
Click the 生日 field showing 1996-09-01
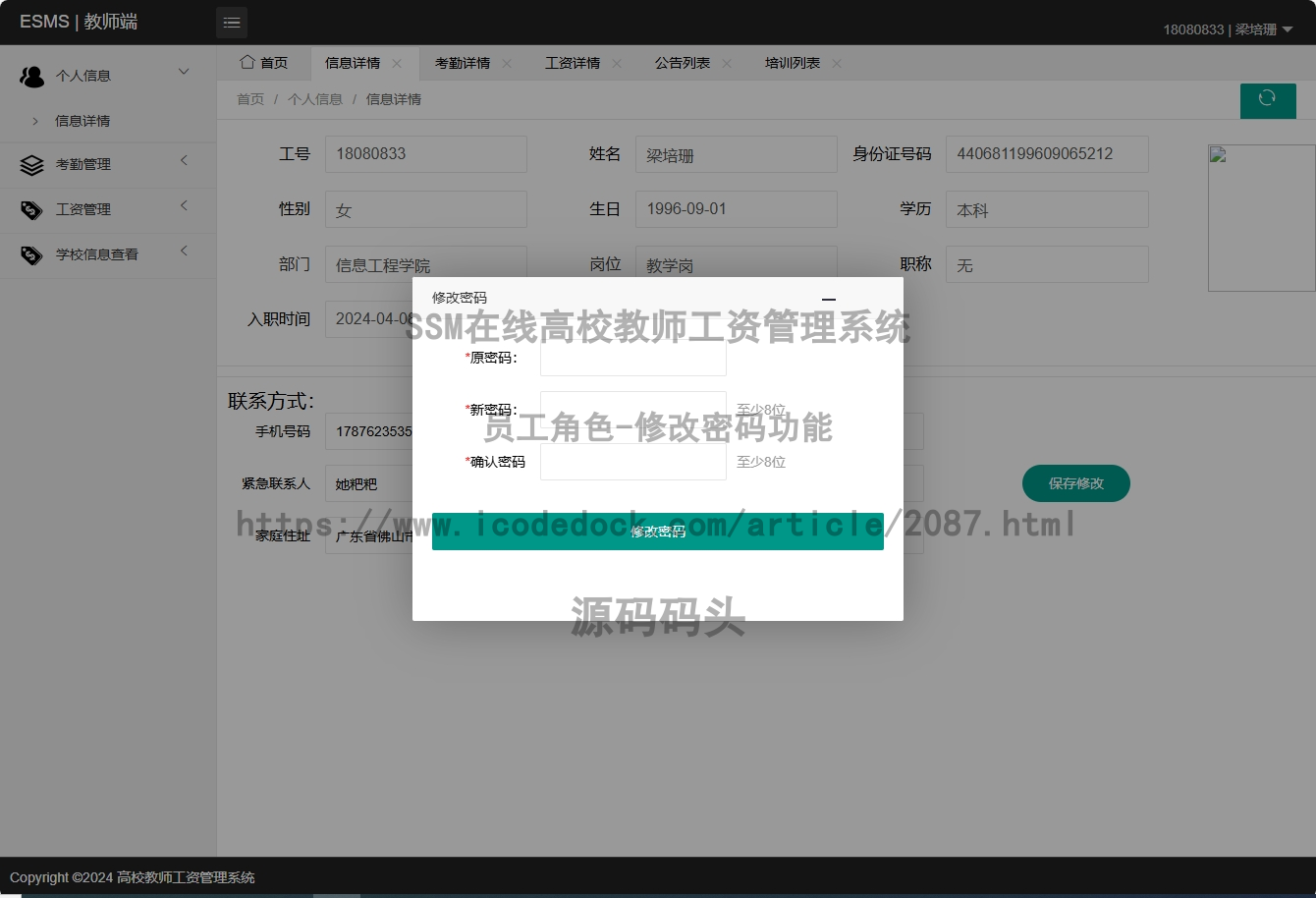click(737, 209)
